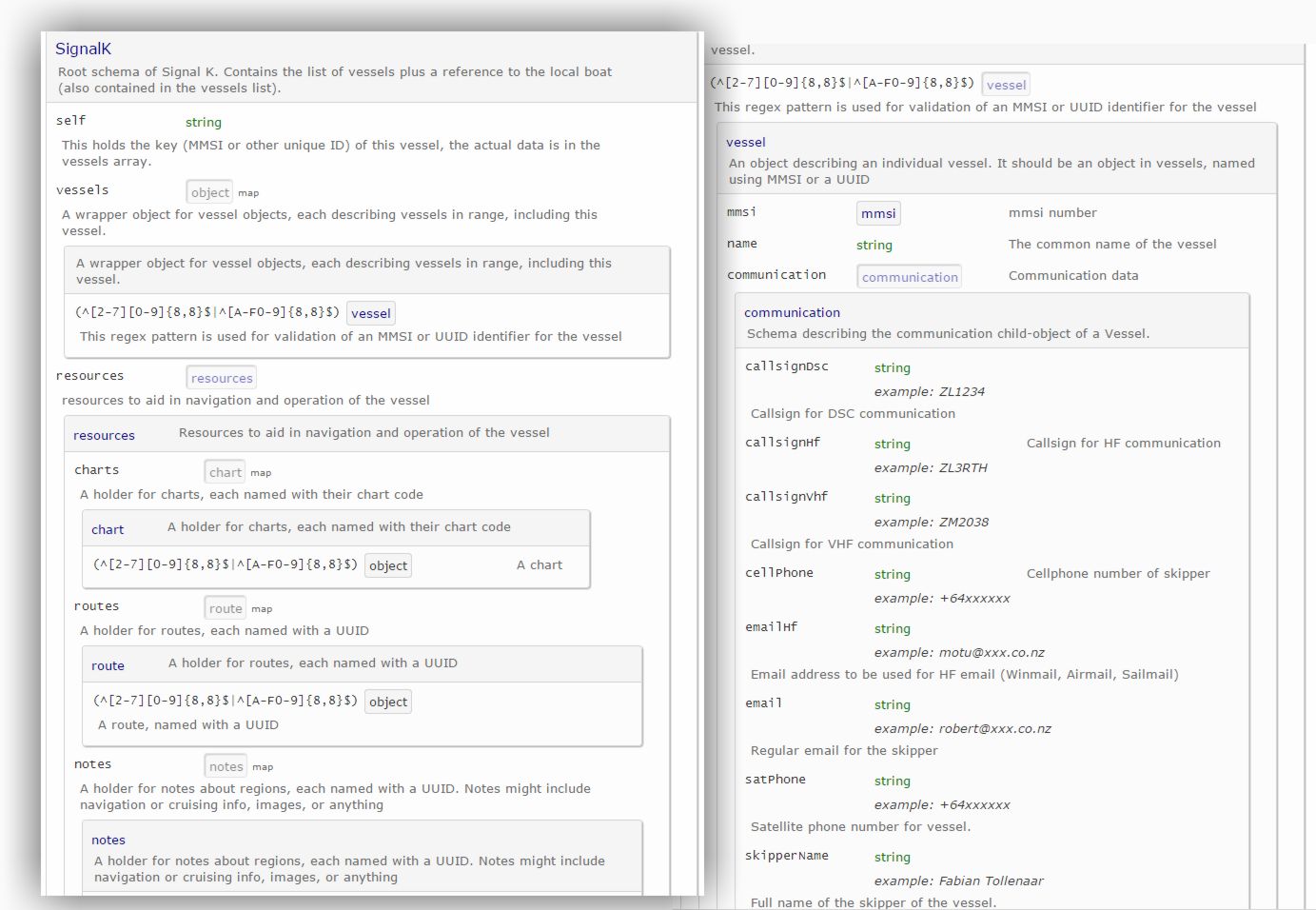Expand the object type under chart pattern
The height and width of the screenshot is (910, 1316).
pos(388,565)
